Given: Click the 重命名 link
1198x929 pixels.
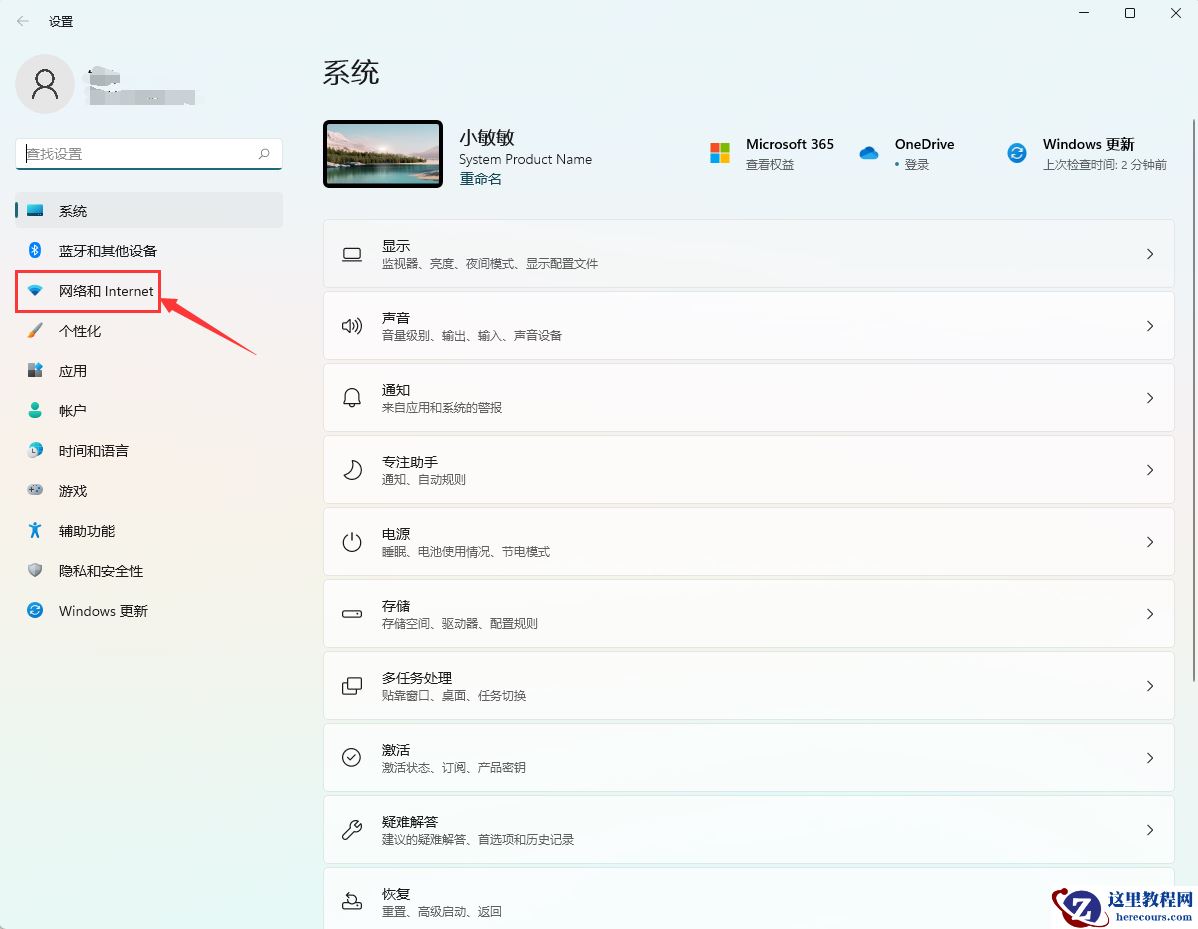Looking at the screenshot, I should (x=479, y=179).
